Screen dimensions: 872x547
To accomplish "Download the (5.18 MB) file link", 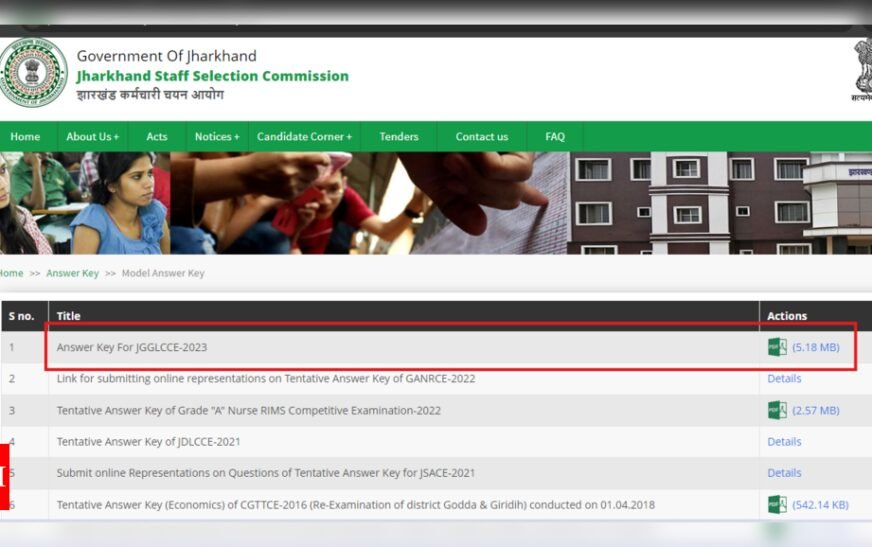I will (816, 347).
